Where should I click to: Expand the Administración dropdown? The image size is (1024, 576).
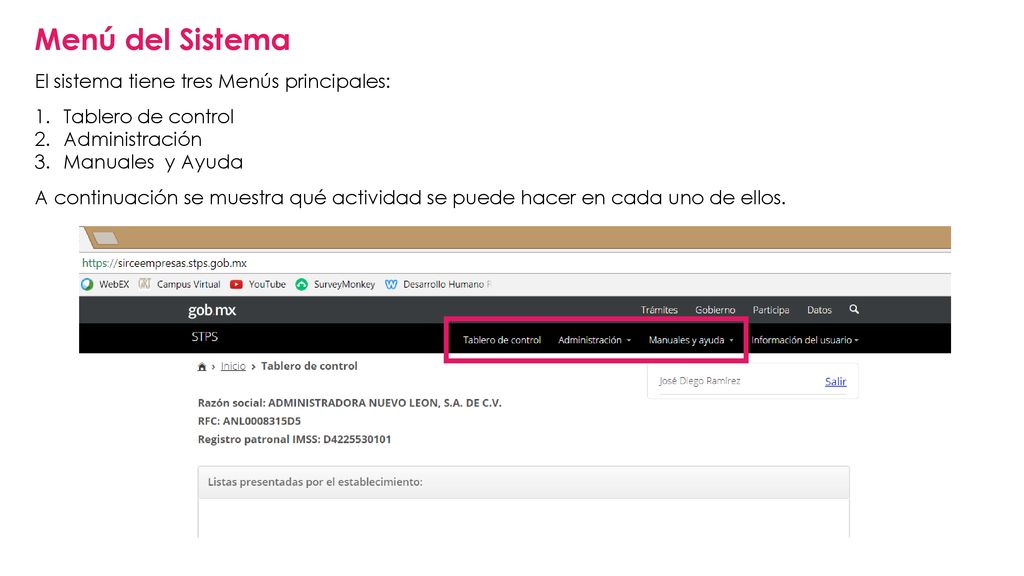point(594,340)
